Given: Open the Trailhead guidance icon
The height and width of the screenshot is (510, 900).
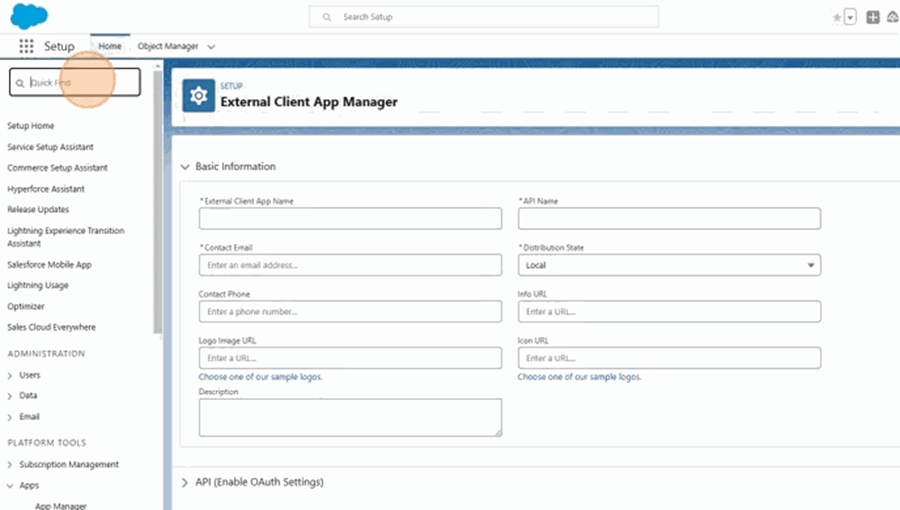Looking at the screenshot, I should pos(893,17).
